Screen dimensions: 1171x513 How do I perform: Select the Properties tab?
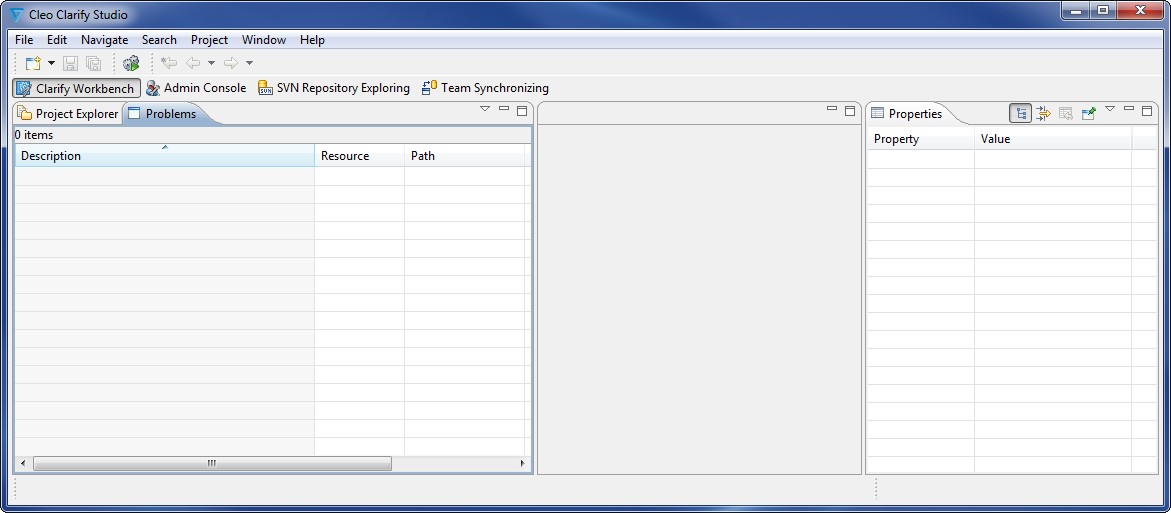pos(907,114)
